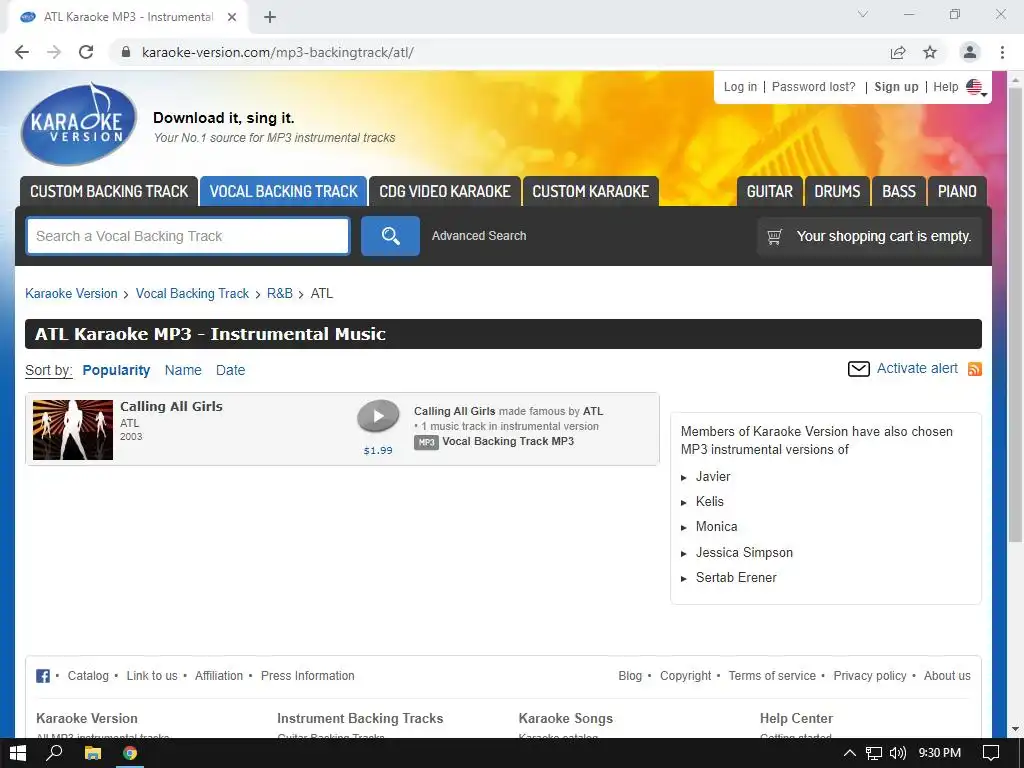Image resolution: width=1024 pixels, height=768 pixels.
Task: Open Windows taskbar search
Action: 55,753
